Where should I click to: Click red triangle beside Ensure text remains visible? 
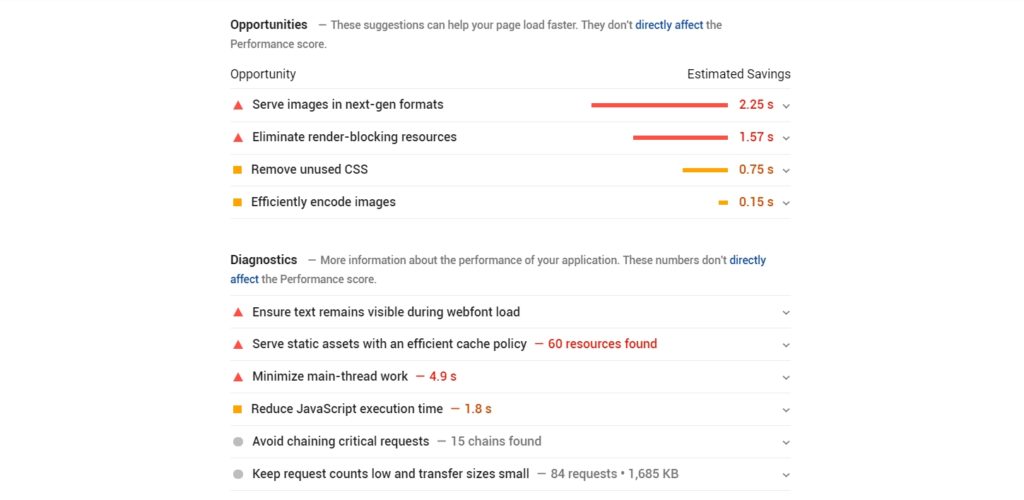point(238,313)
